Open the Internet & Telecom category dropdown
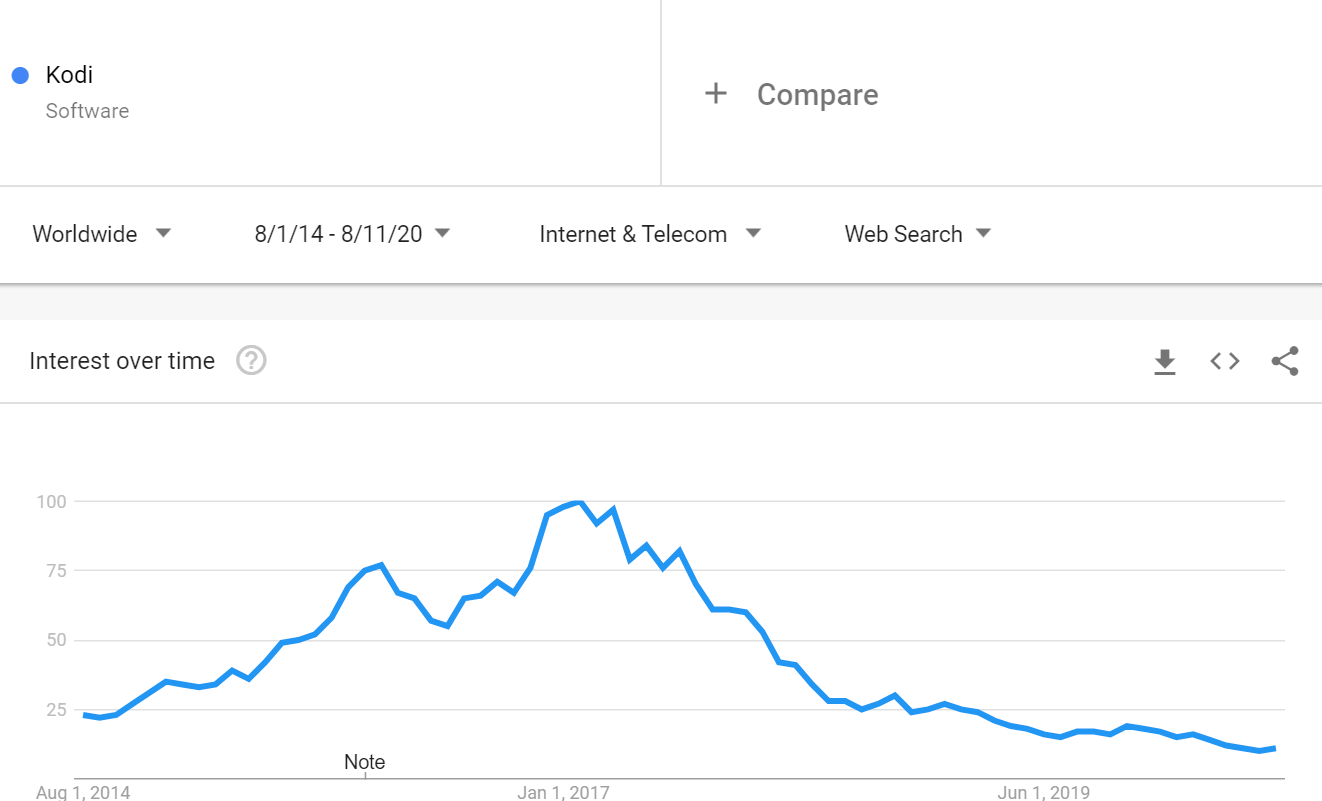 (x=650, y=234)
